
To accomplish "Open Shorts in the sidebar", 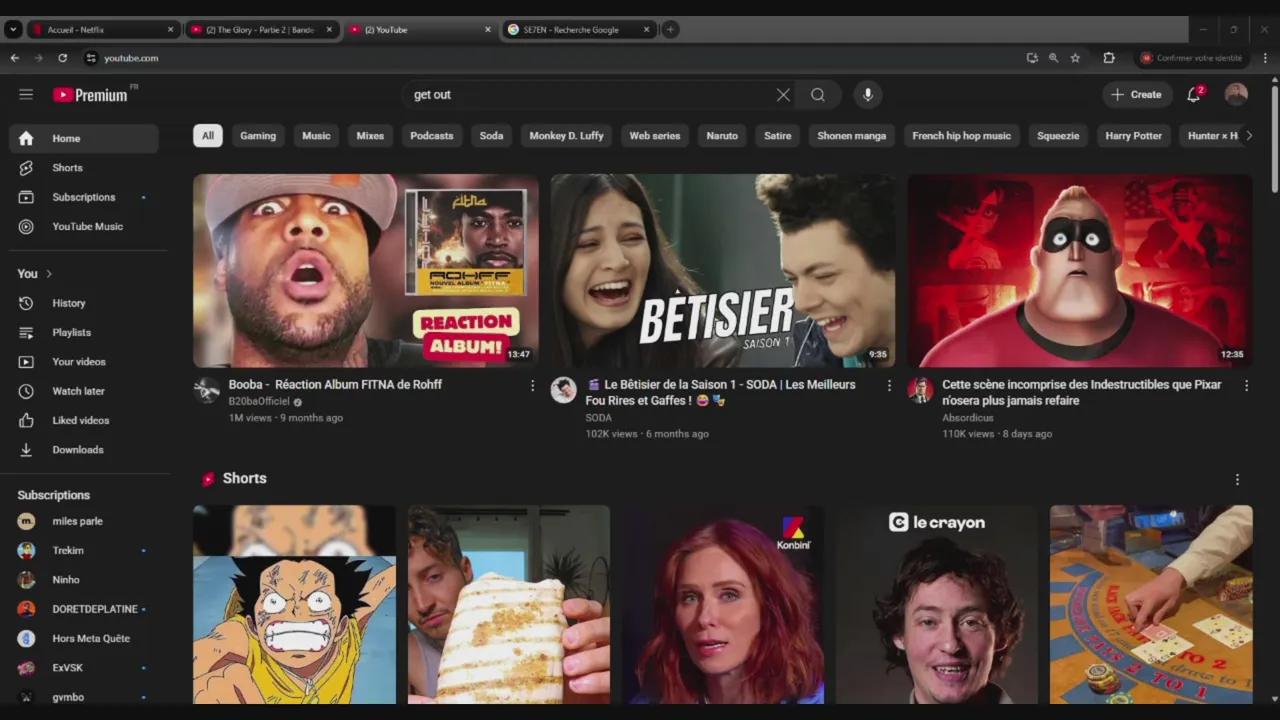I will [84, 168].
